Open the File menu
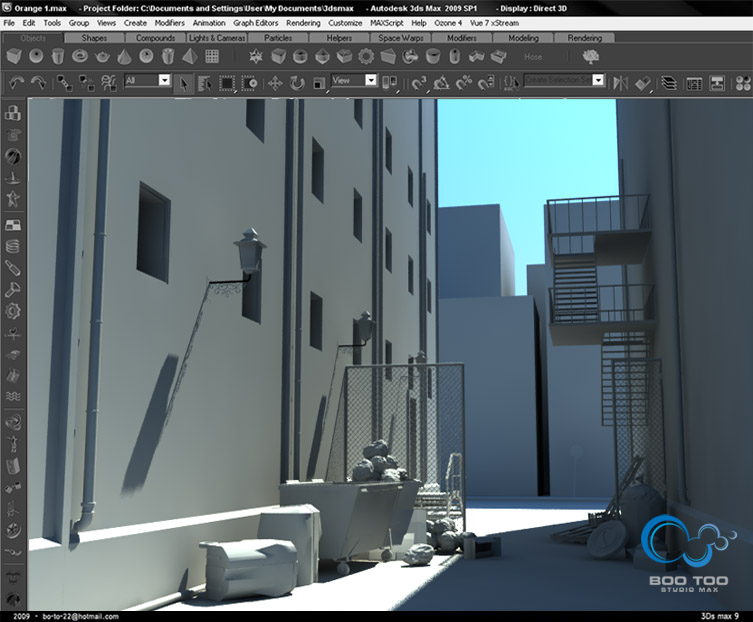The image size is (753, 622). point(9,23)
